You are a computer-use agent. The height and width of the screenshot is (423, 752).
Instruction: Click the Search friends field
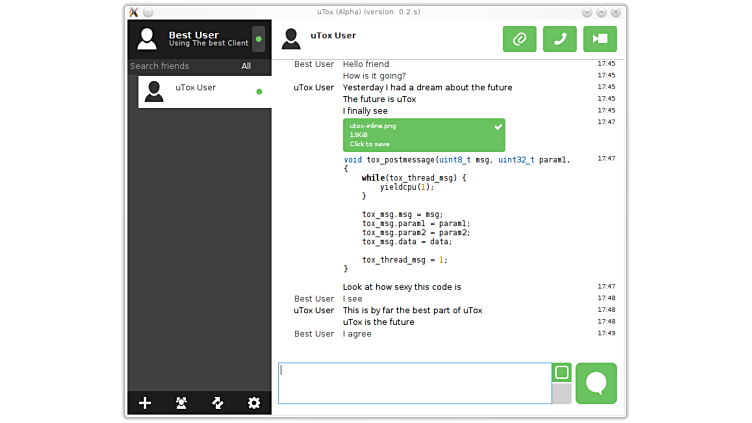click(180, 67)
